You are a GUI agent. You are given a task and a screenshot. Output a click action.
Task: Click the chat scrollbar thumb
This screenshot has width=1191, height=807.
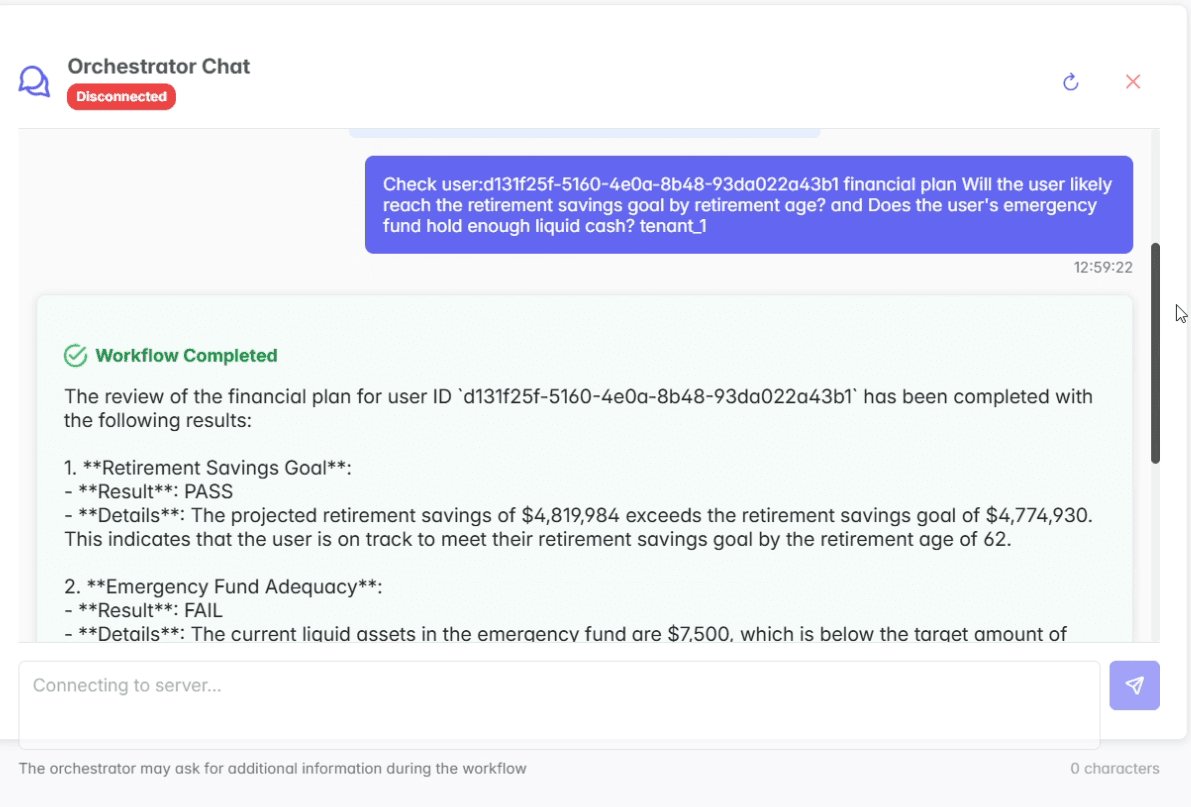(1155, 352)
